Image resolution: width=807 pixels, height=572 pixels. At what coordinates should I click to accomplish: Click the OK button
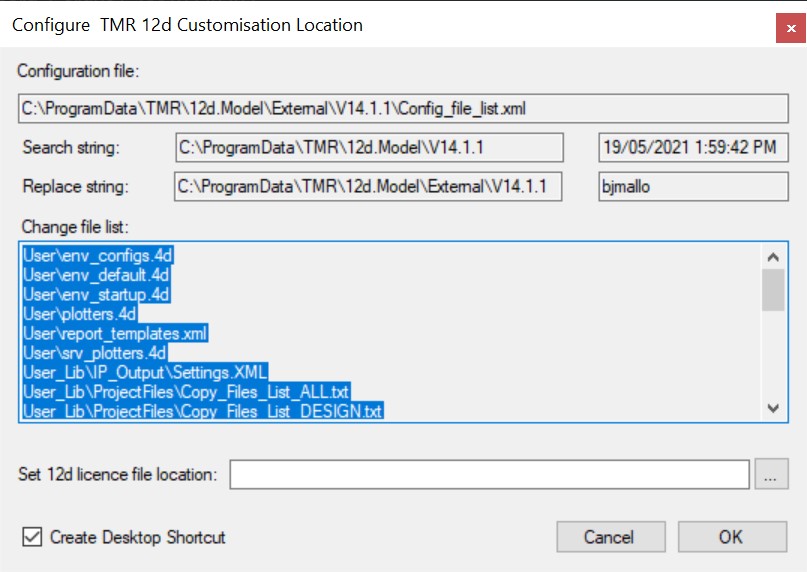tap(732, 537)
